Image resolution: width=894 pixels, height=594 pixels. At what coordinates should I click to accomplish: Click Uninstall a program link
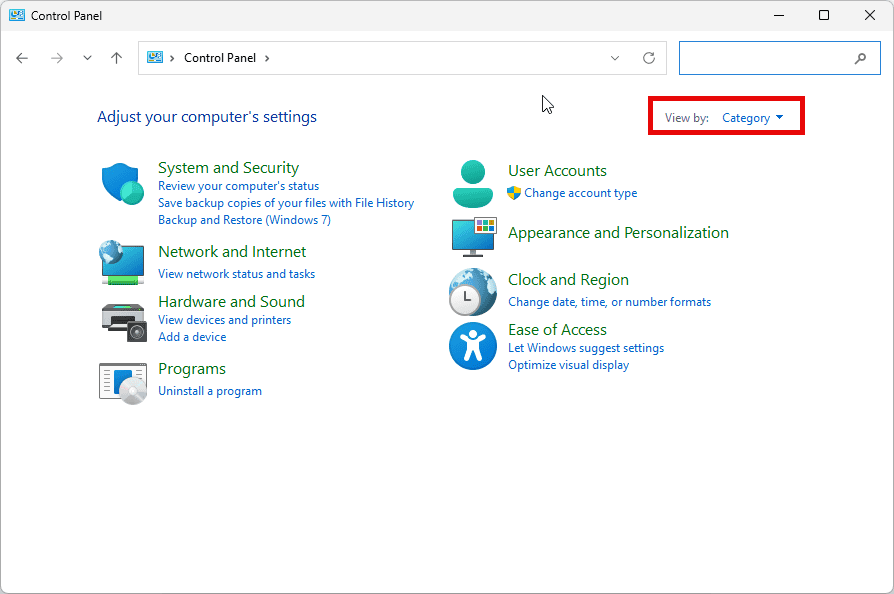[x=210, y=391]
